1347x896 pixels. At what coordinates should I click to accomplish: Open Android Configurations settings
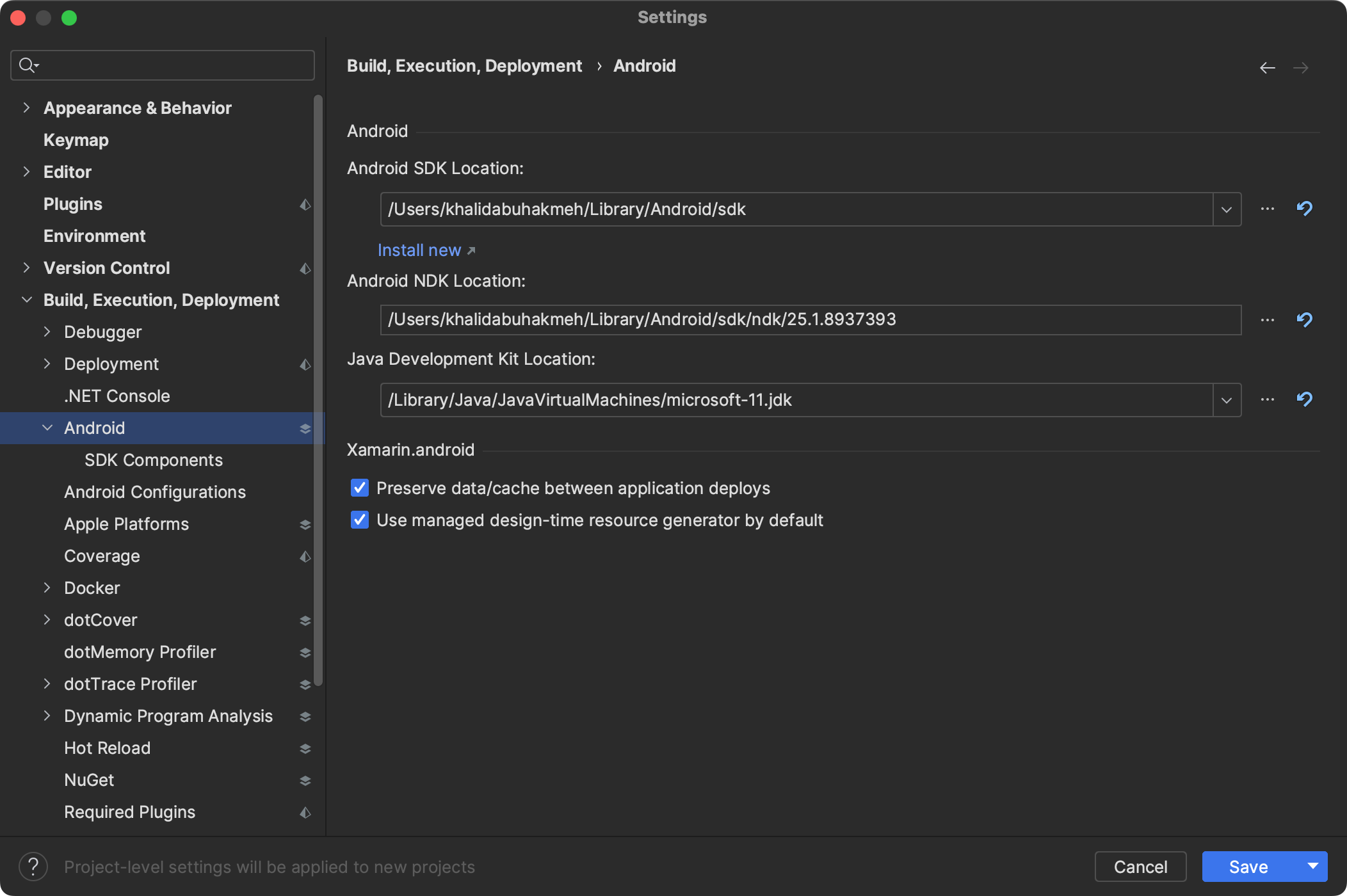[x=155, y=492]
